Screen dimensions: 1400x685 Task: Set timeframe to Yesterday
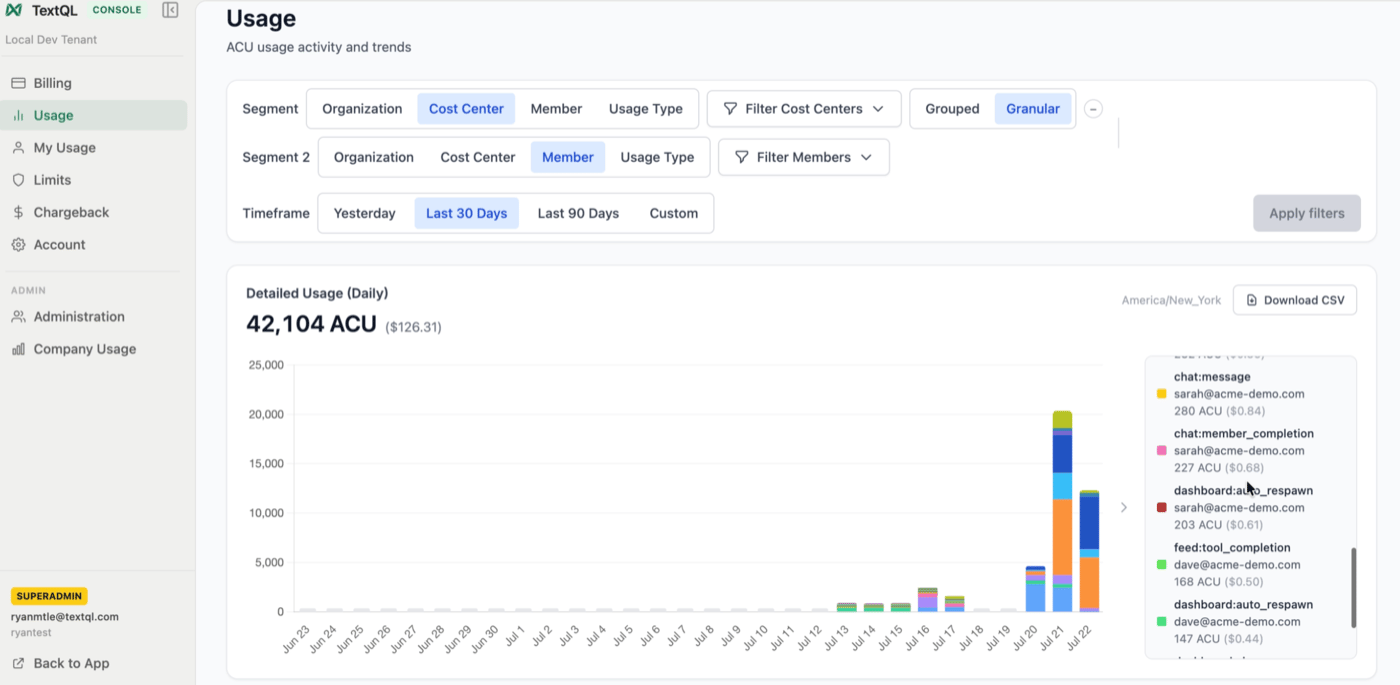(365, 213)
